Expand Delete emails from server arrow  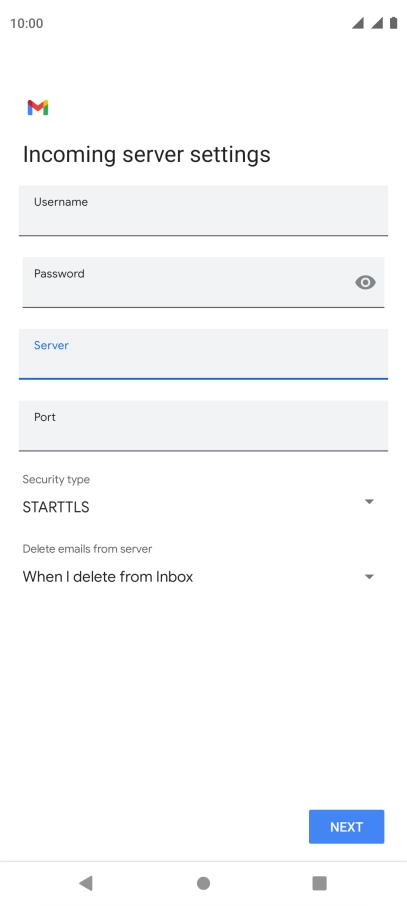[369, 577]
